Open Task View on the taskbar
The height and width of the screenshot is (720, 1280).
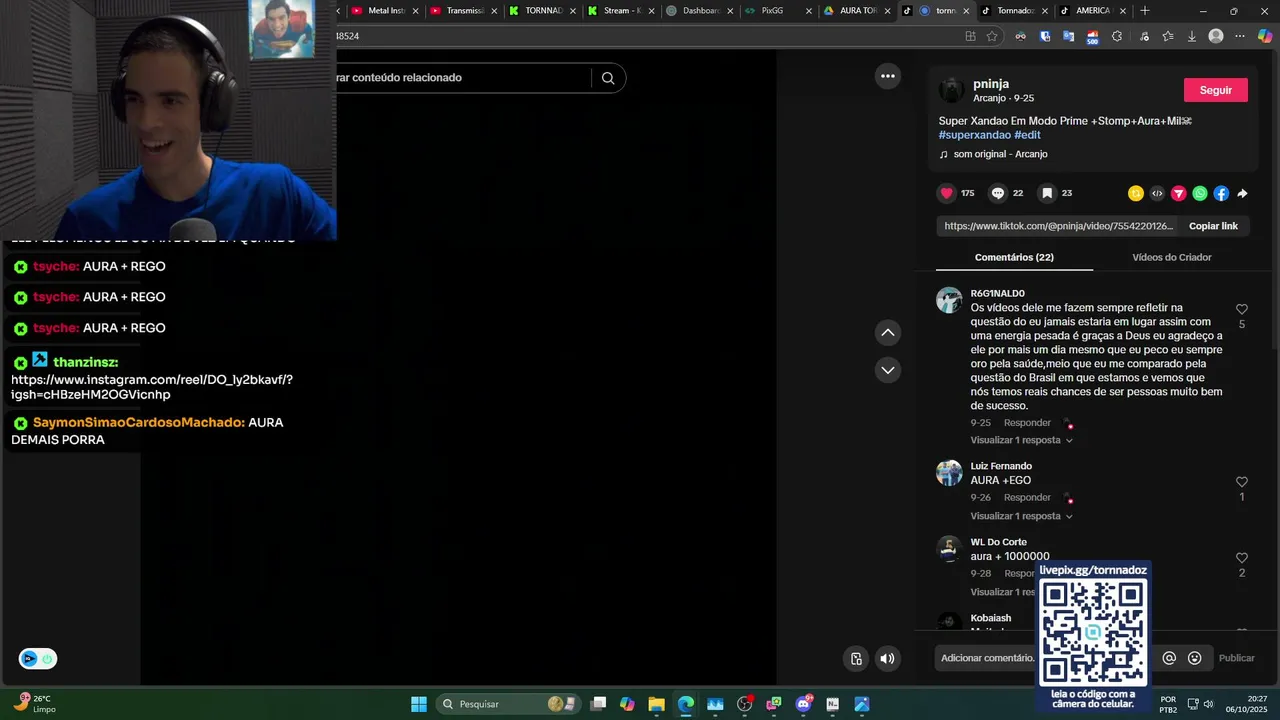[x=598, y=704]
